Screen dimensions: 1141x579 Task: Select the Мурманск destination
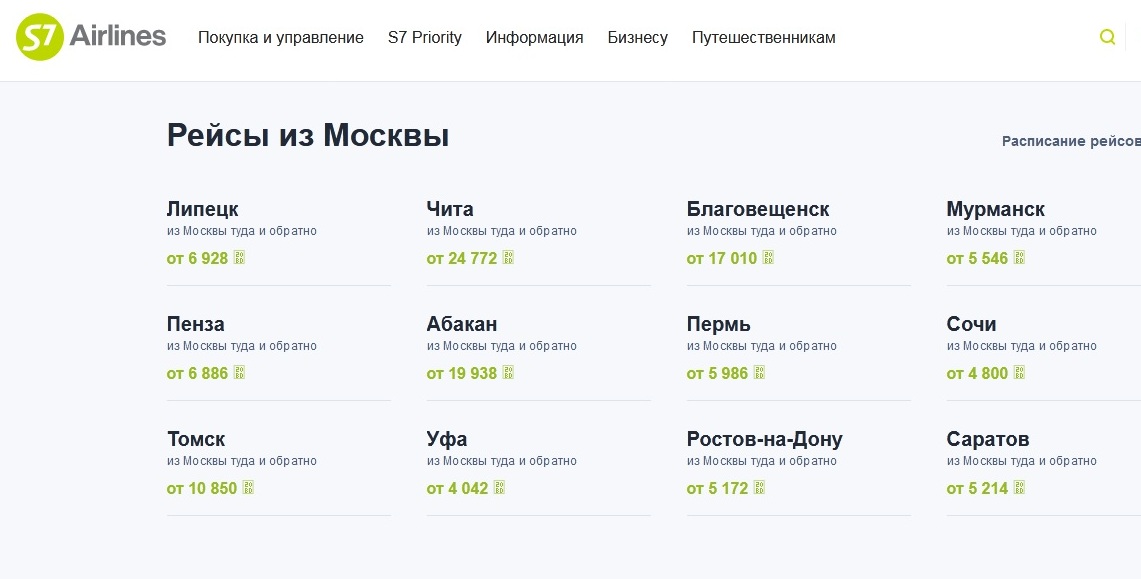tap(996, 210)
